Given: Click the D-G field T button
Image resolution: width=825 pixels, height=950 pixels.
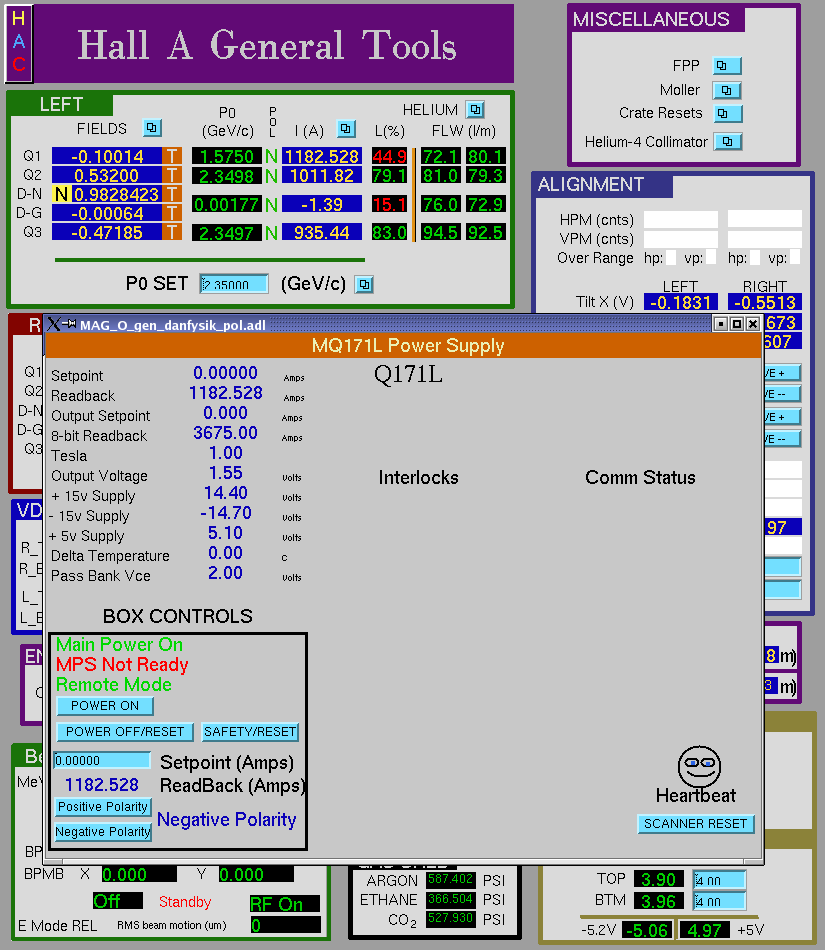Looking at the screenshot, I should [x=172, y=213].
